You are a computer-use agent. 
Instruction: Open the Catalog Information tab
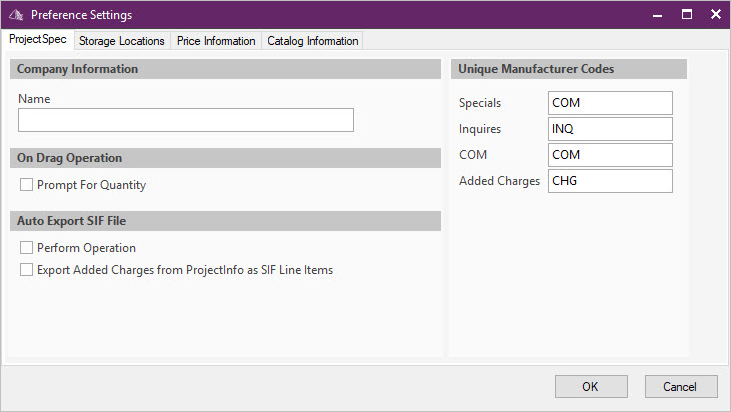pos(313,41)
